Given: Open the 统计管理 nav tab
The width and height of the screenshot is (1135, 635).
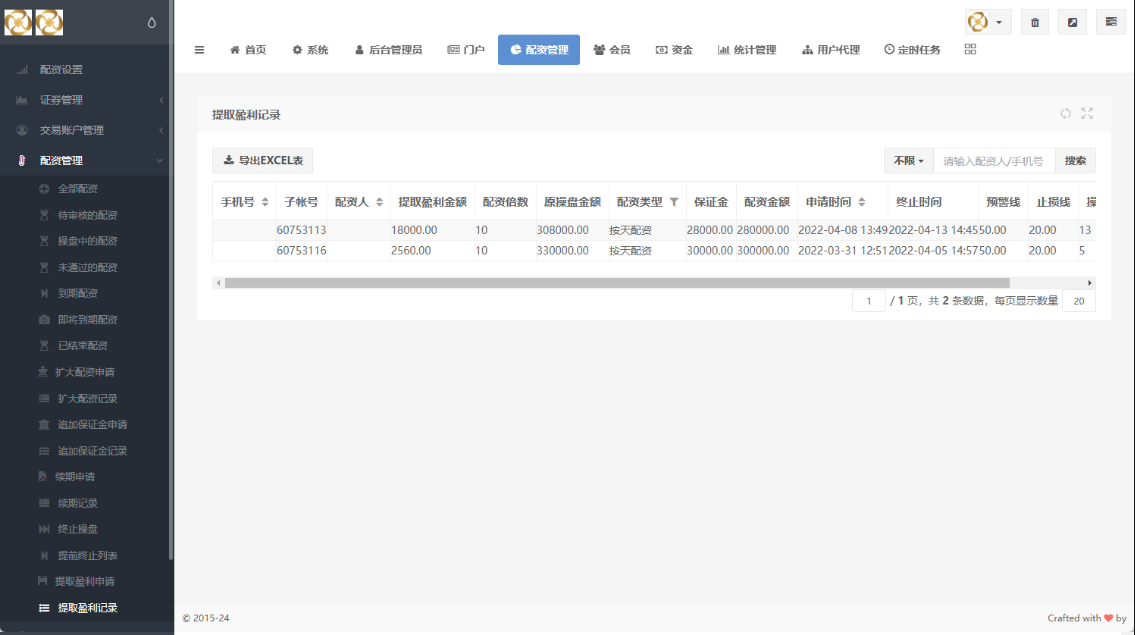Looking at the screenshot, I should (747, 50).
